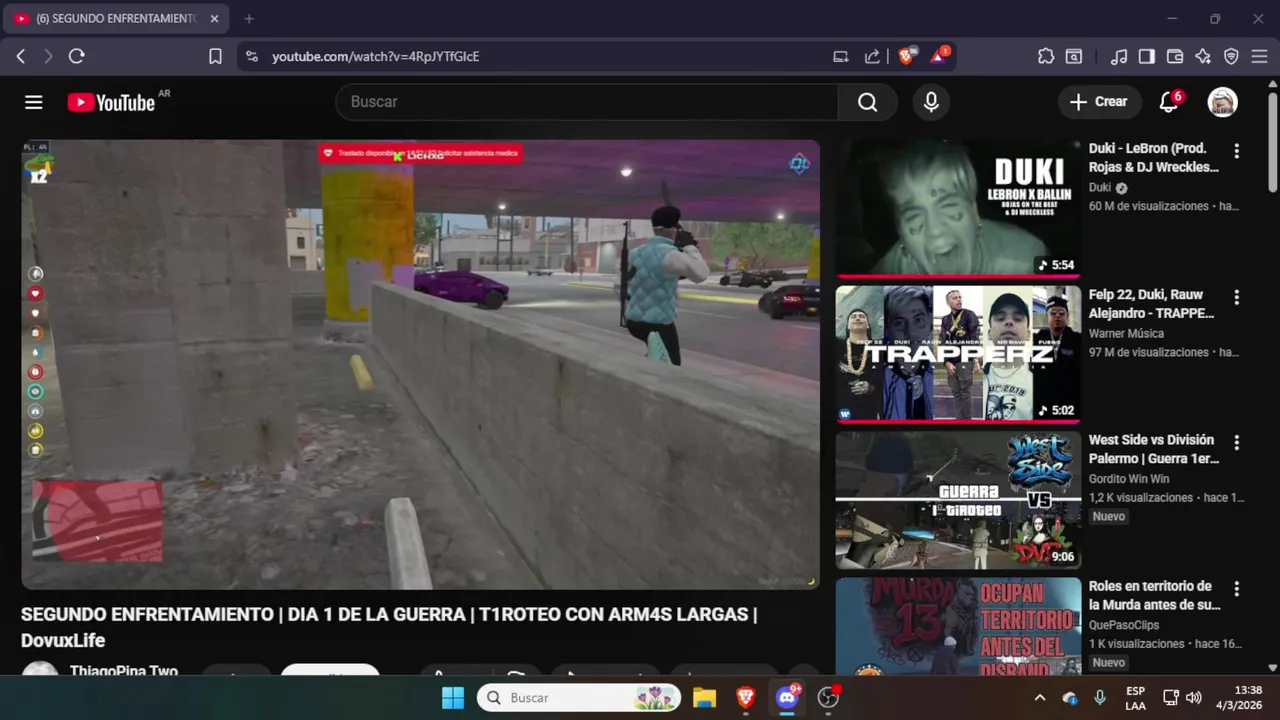Image resolution: width=1280 pixels, height=720 pixels.
Task: Open 'Roles en territorio de la Murda' title
Action: (1154, 595)
